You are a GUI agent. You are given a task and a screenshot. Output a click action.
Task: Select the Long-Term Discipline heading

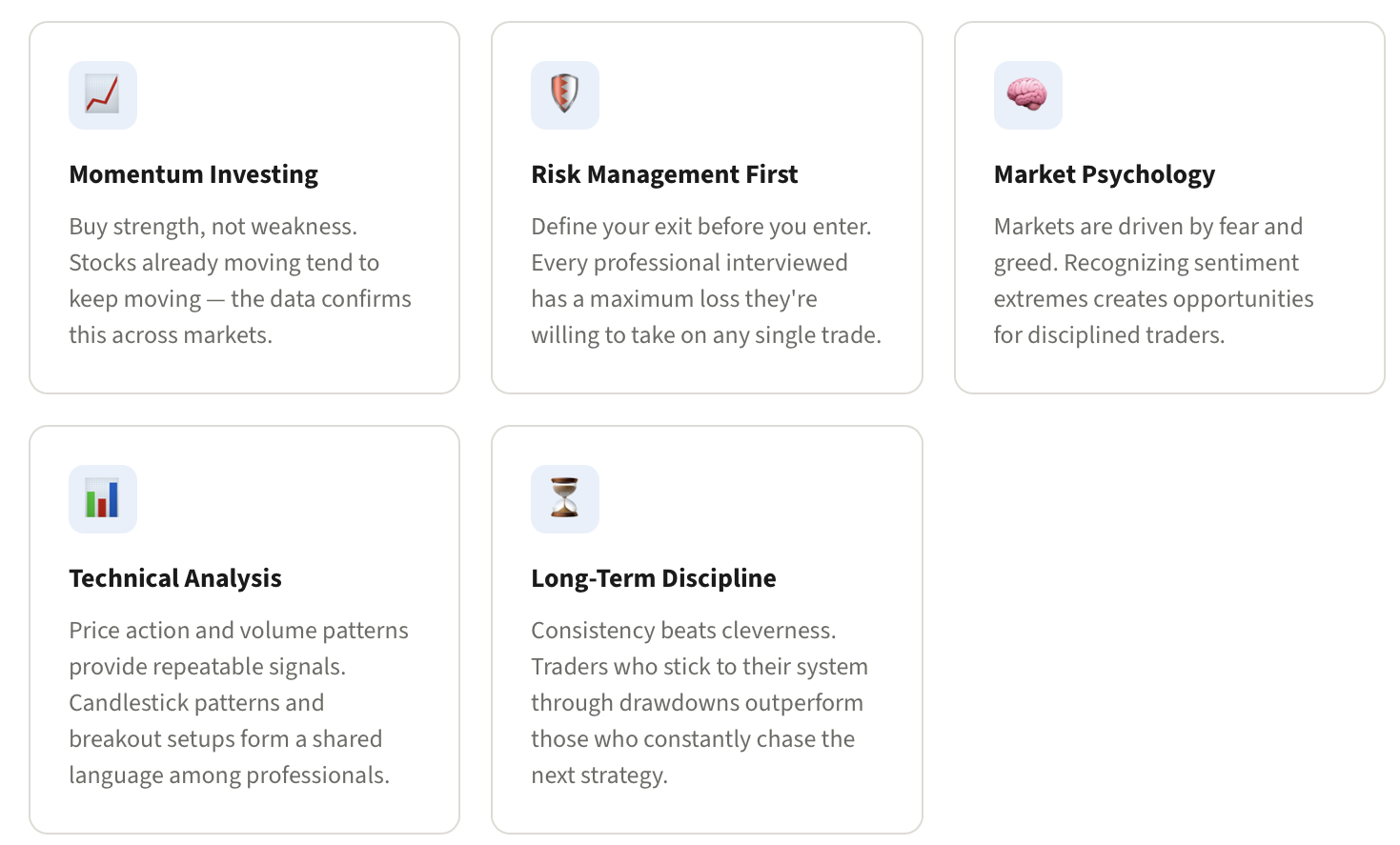[654, 578]
